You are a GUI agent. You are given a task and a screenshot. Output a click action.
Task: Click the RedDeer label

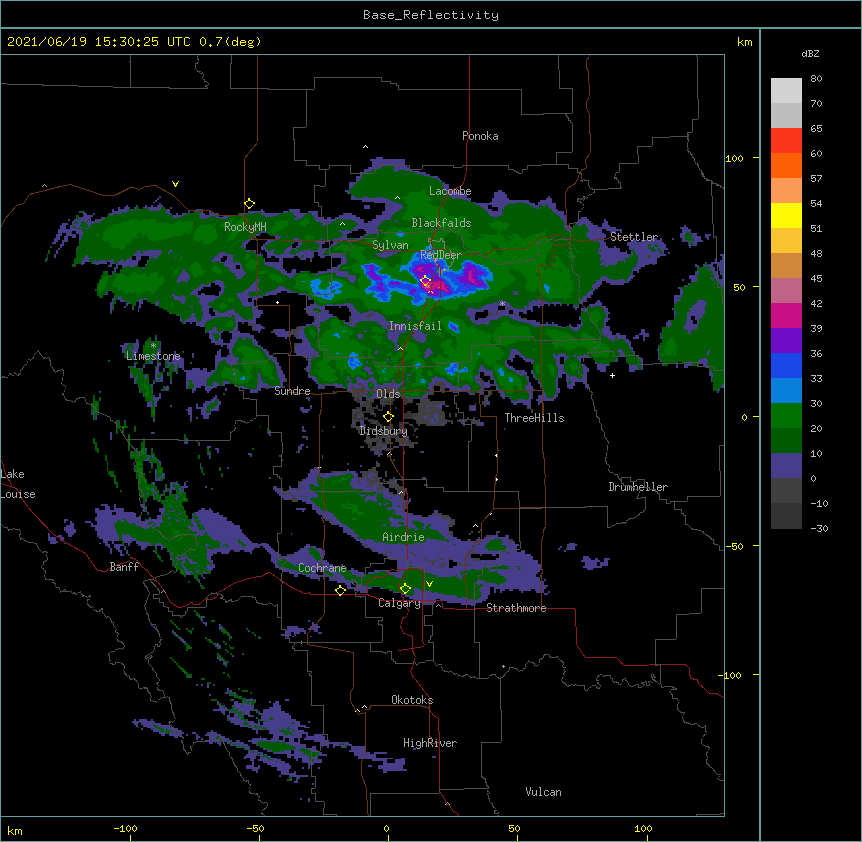441,255
